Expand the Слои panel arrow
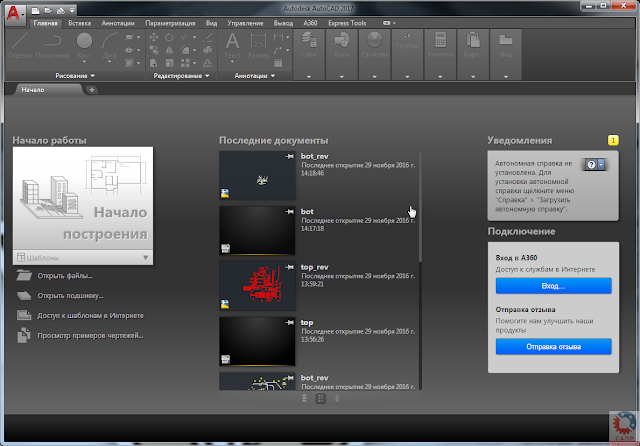The width and height of the screenshot is (640, 446). click(309, 77)
